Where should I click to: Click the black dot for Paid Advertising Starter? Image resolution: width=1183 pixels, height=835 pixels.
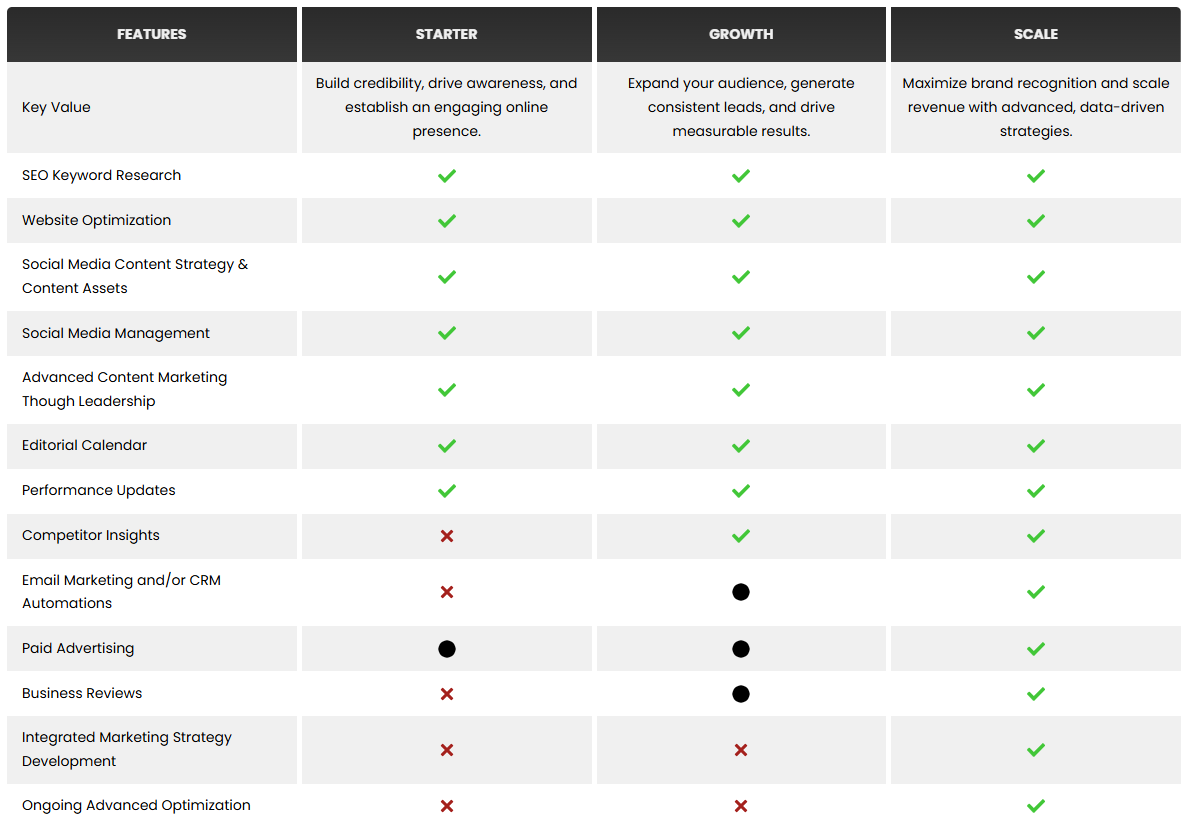tap(447, 649)
